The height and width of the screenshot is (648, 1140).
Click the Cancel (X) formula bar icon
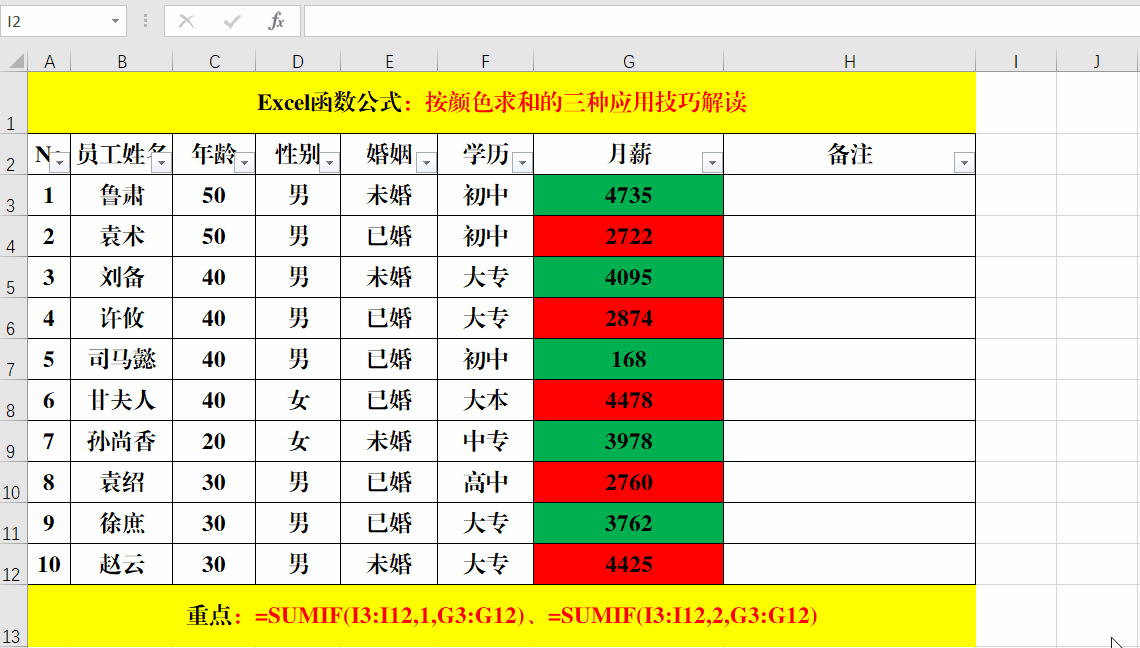pos(186,21)
